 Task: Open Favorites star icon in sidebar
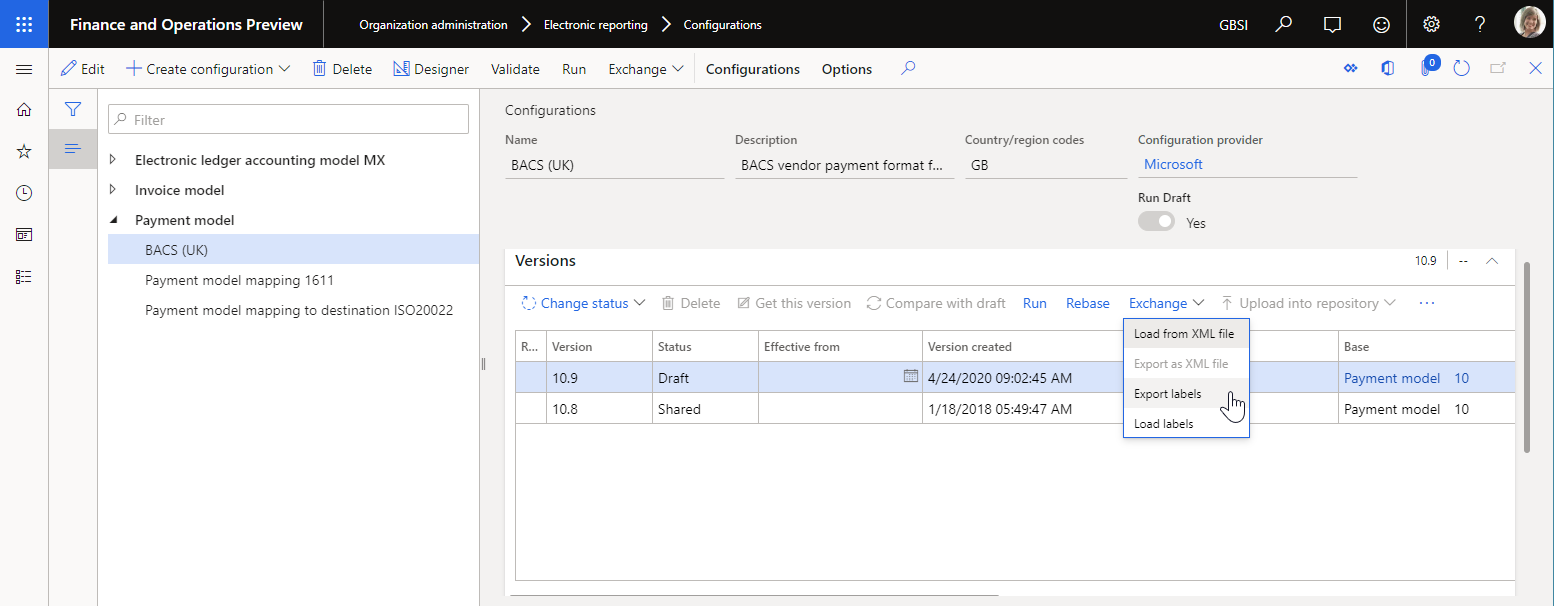[24, 151]
